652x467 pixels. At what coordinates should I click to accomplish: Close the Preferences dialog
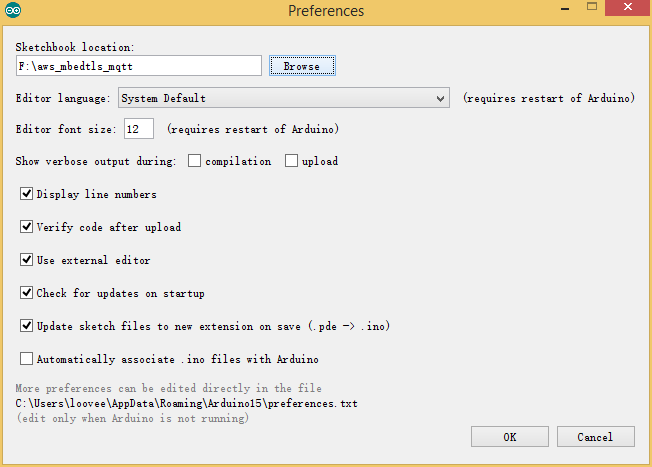628,7
